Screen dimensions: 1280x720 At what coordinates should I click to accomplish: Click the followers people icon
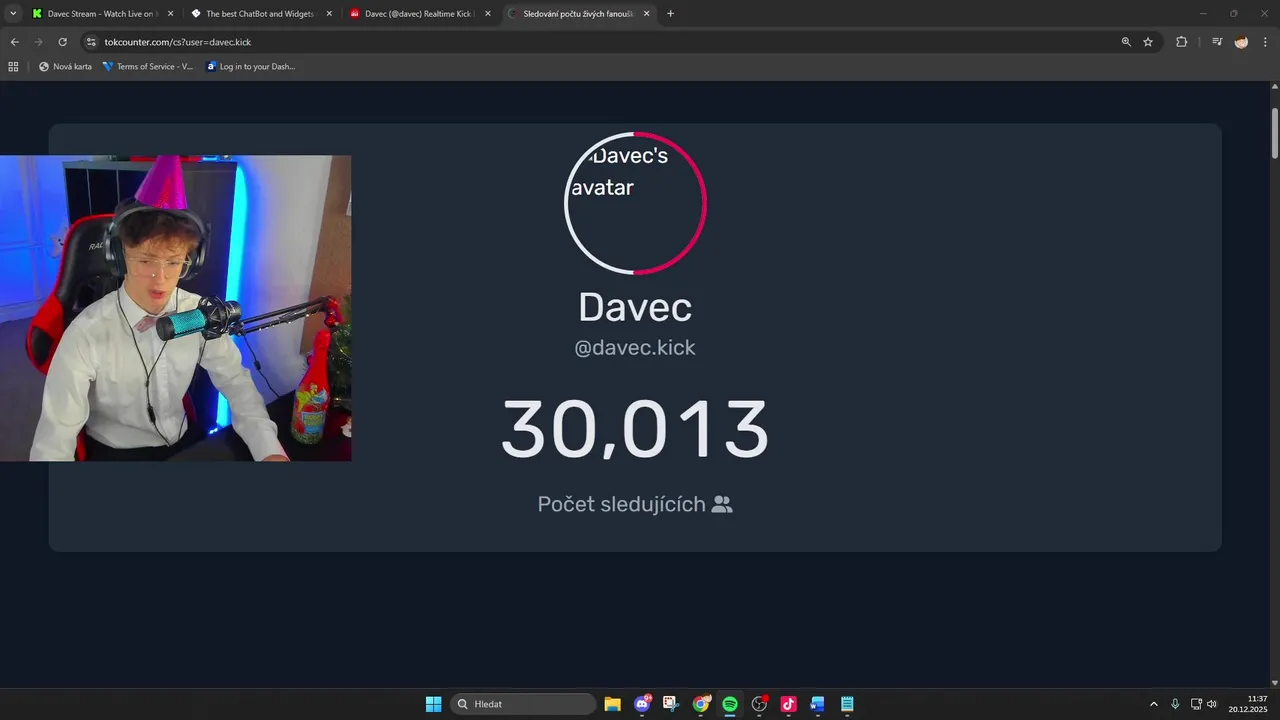click(722, 504)
